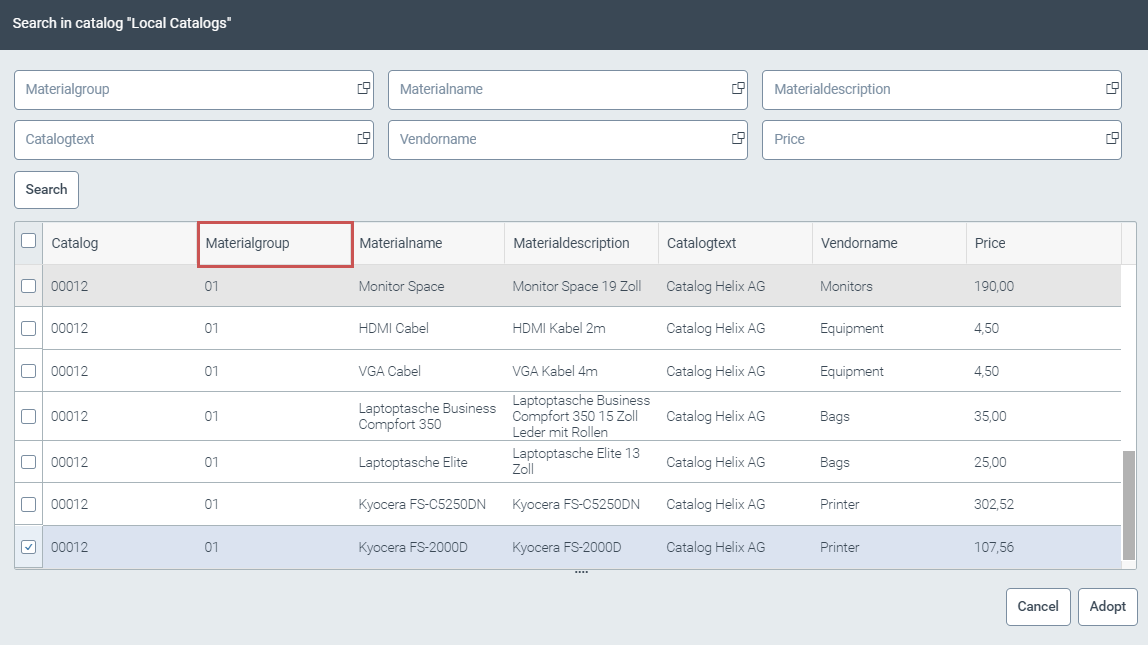The image size is (1148, 645).
Task: Open value help for Materialdescription field
Action: pos(1110,89)
